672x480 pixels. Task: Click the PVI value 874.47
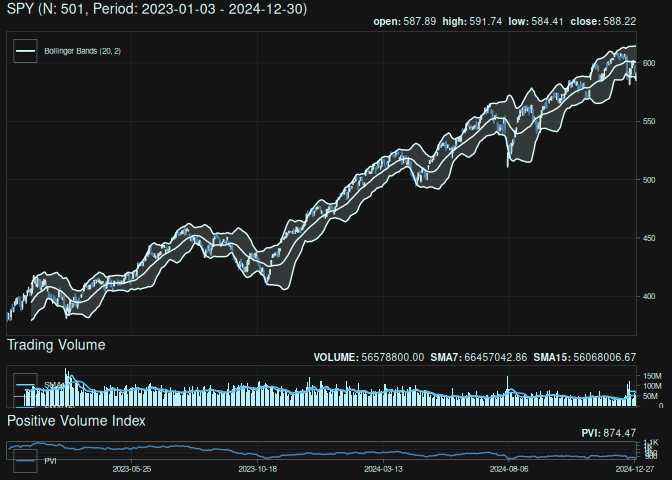pyautogui.click(x=620, y=433)
